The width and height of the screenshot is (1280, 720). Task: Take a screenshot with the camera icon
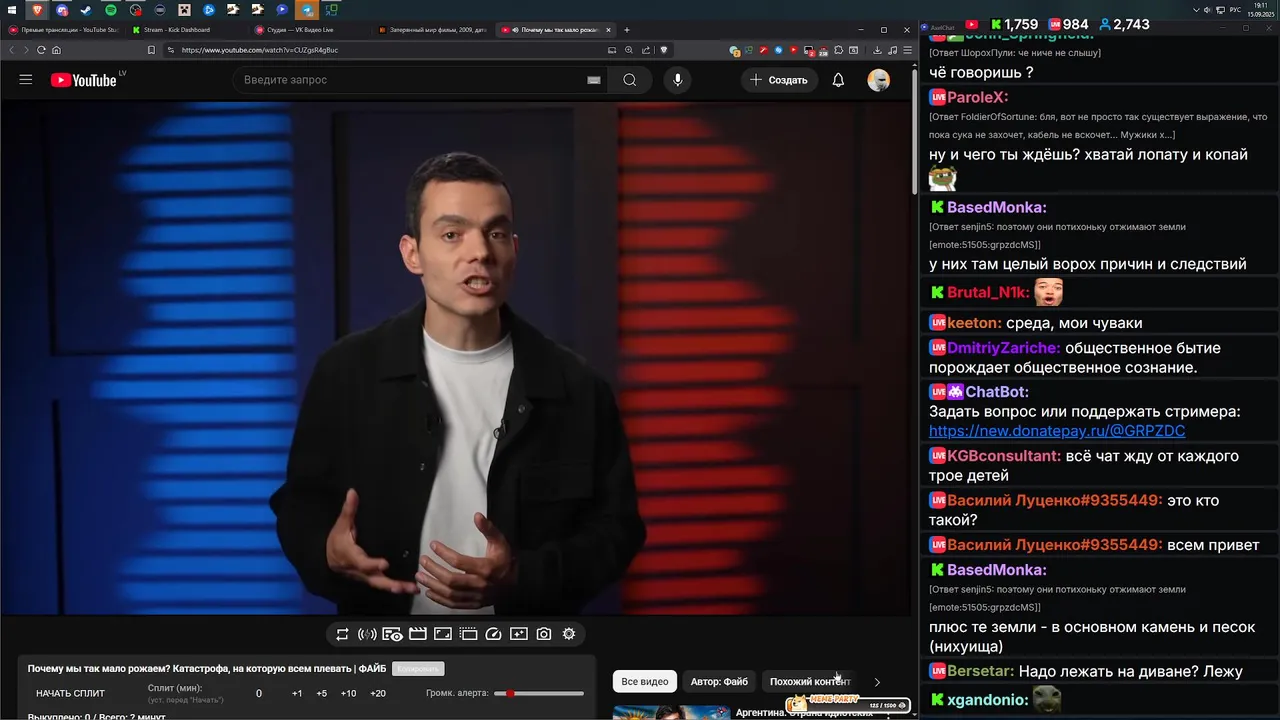tap(543, 634)
